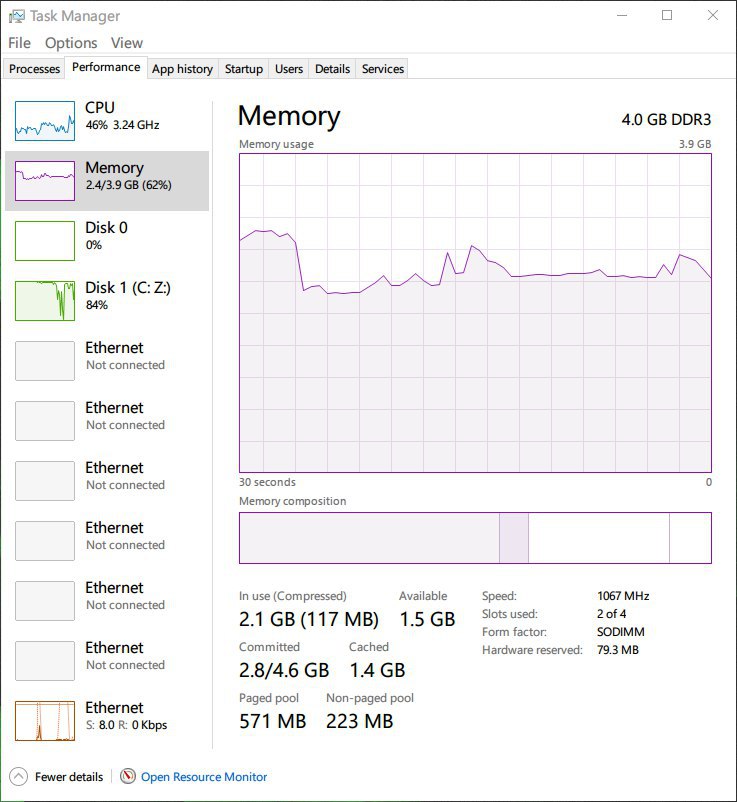Open the Services tab
Image resolution: width=737 pixels, height=802 pixels.
[x=383, y=69]
